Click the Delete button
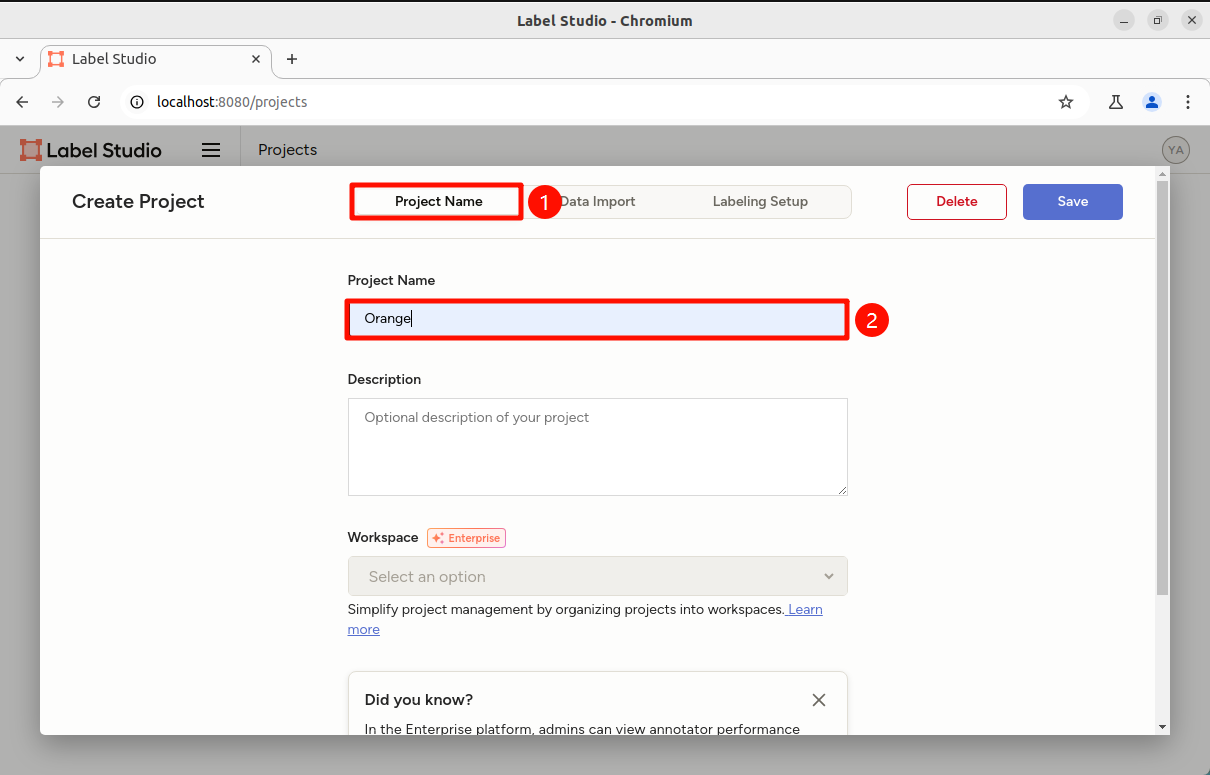Viewport: 1210px width, 775px height. pyautogui.click(x=957, y=201)
